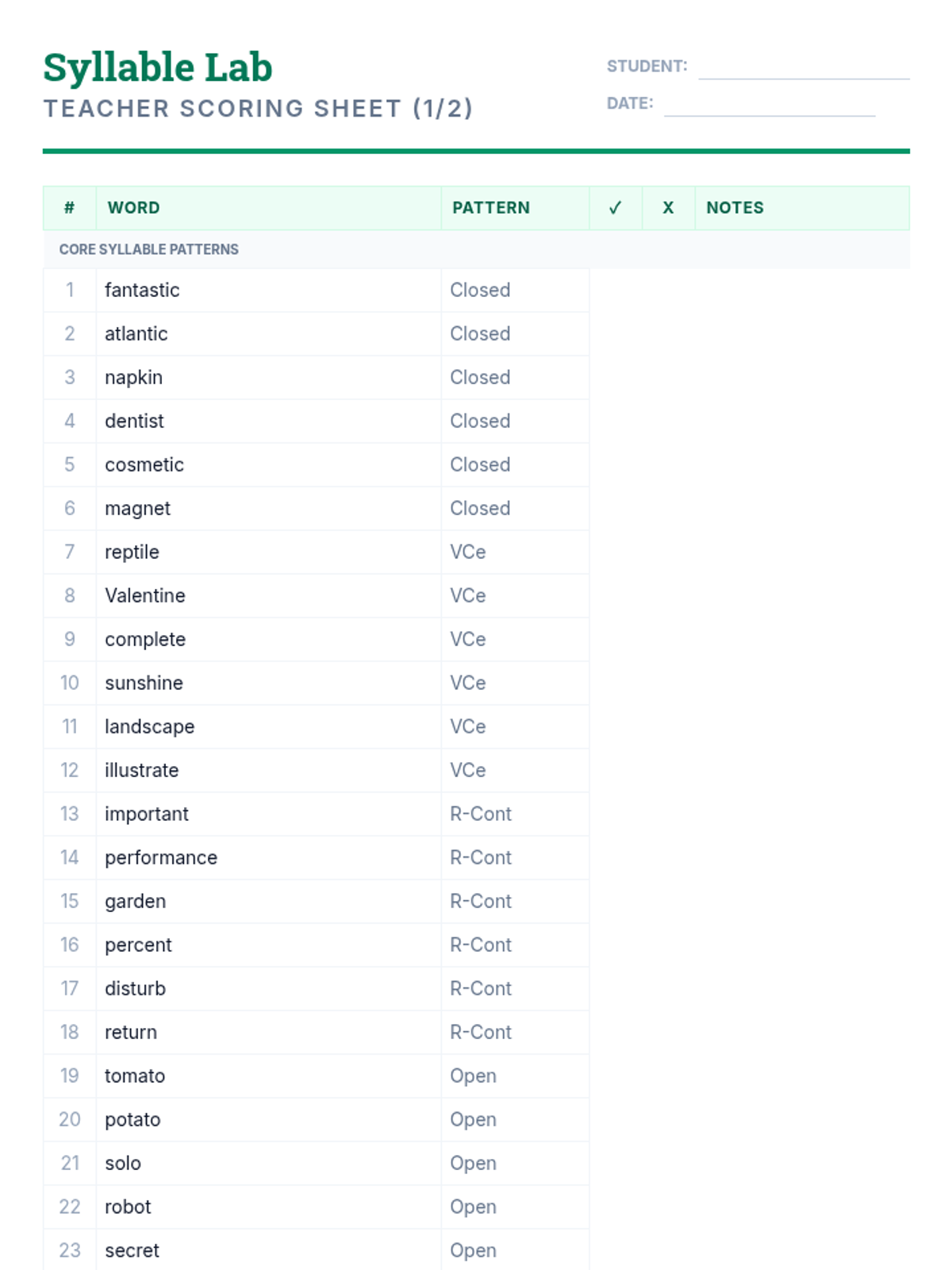Select the word fantastic
The width and height of the screenshot is (952, 1270).
142,291
